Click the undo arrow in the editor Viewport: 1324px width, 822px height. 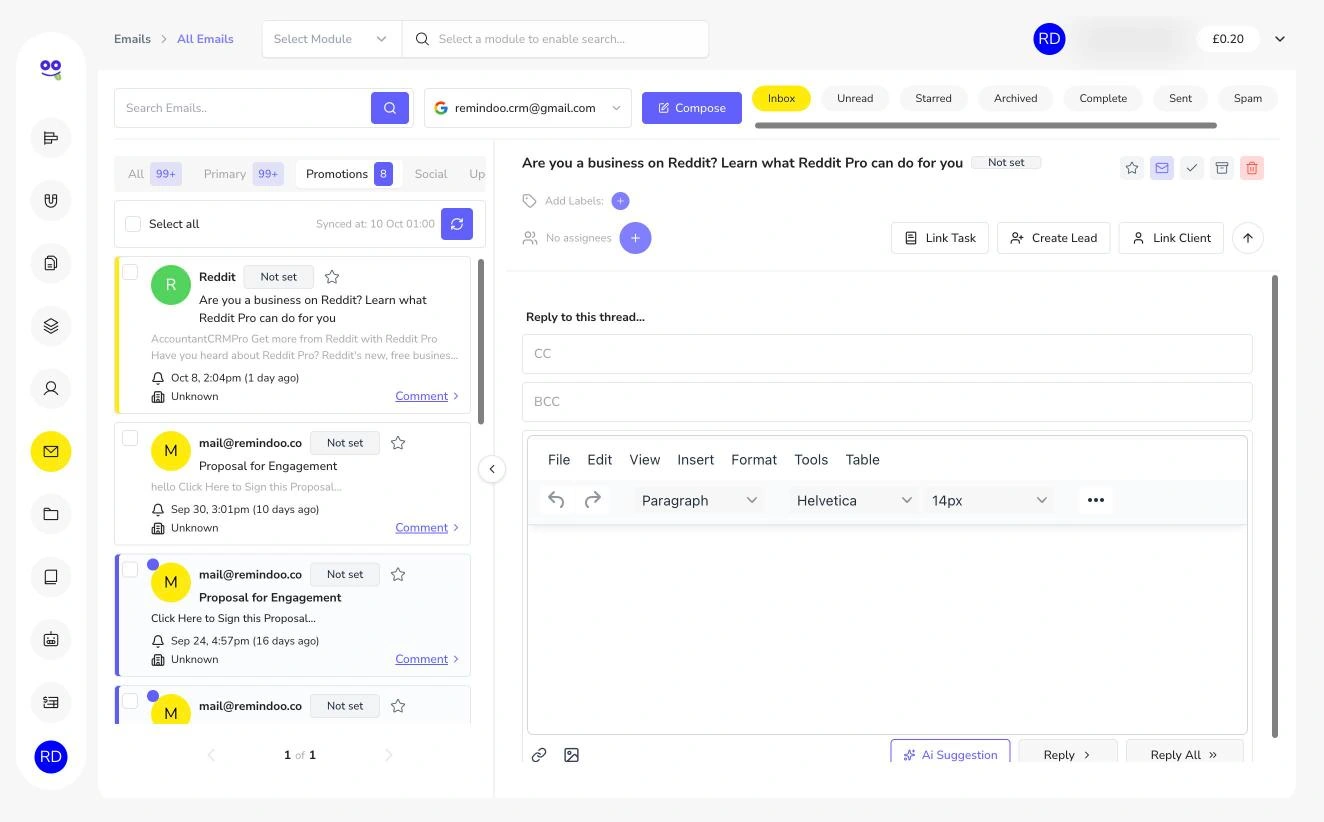tap(556, 500)
